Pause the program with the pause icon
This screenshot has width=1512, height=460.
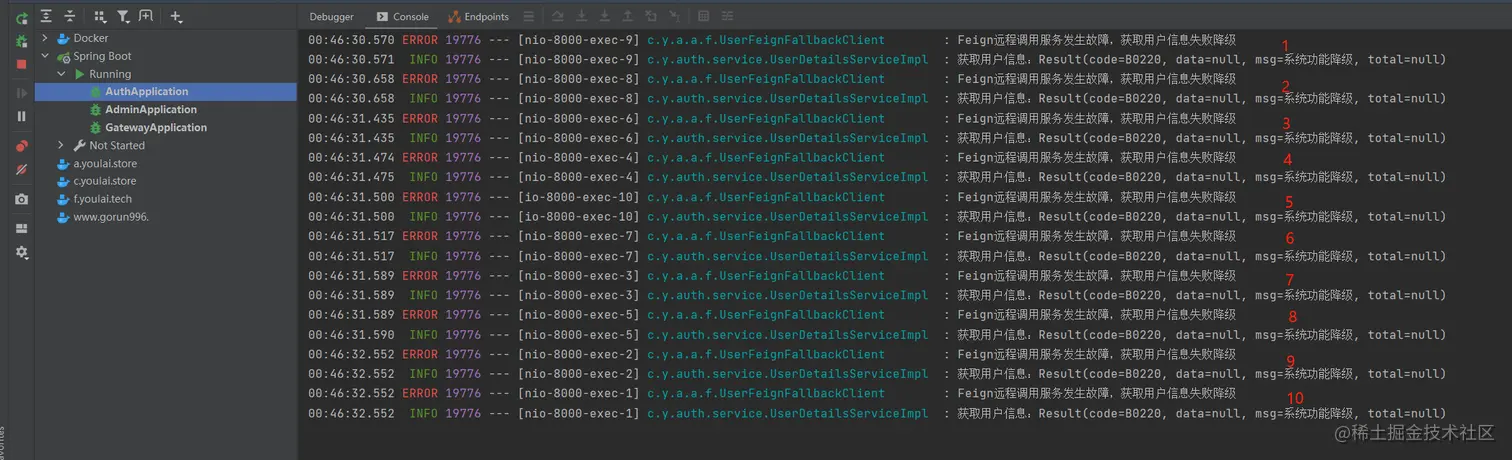[x=21, y=116]
